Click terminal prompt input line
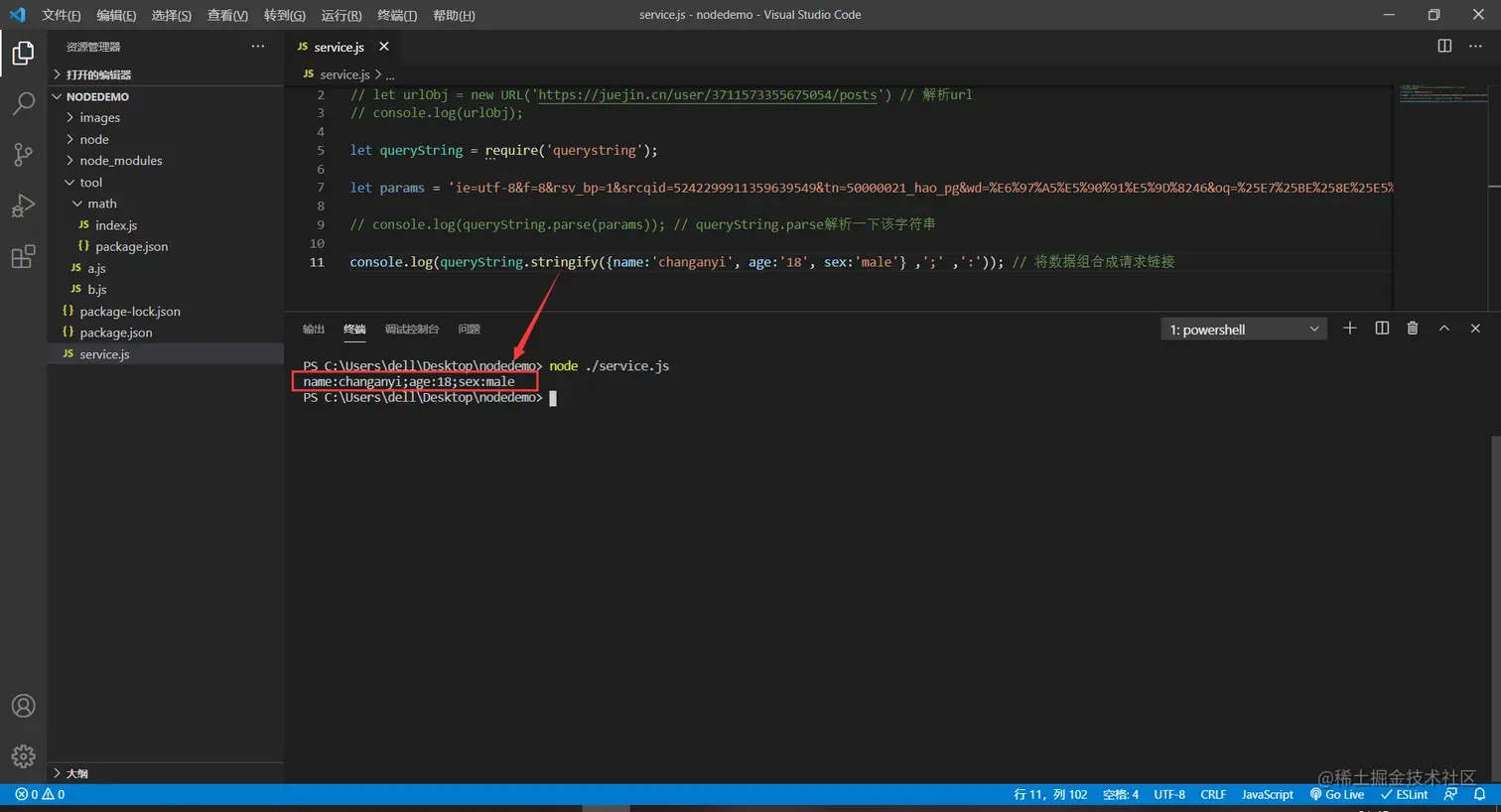This screenshot has width=1501, height=812. (x=430, y=397)
